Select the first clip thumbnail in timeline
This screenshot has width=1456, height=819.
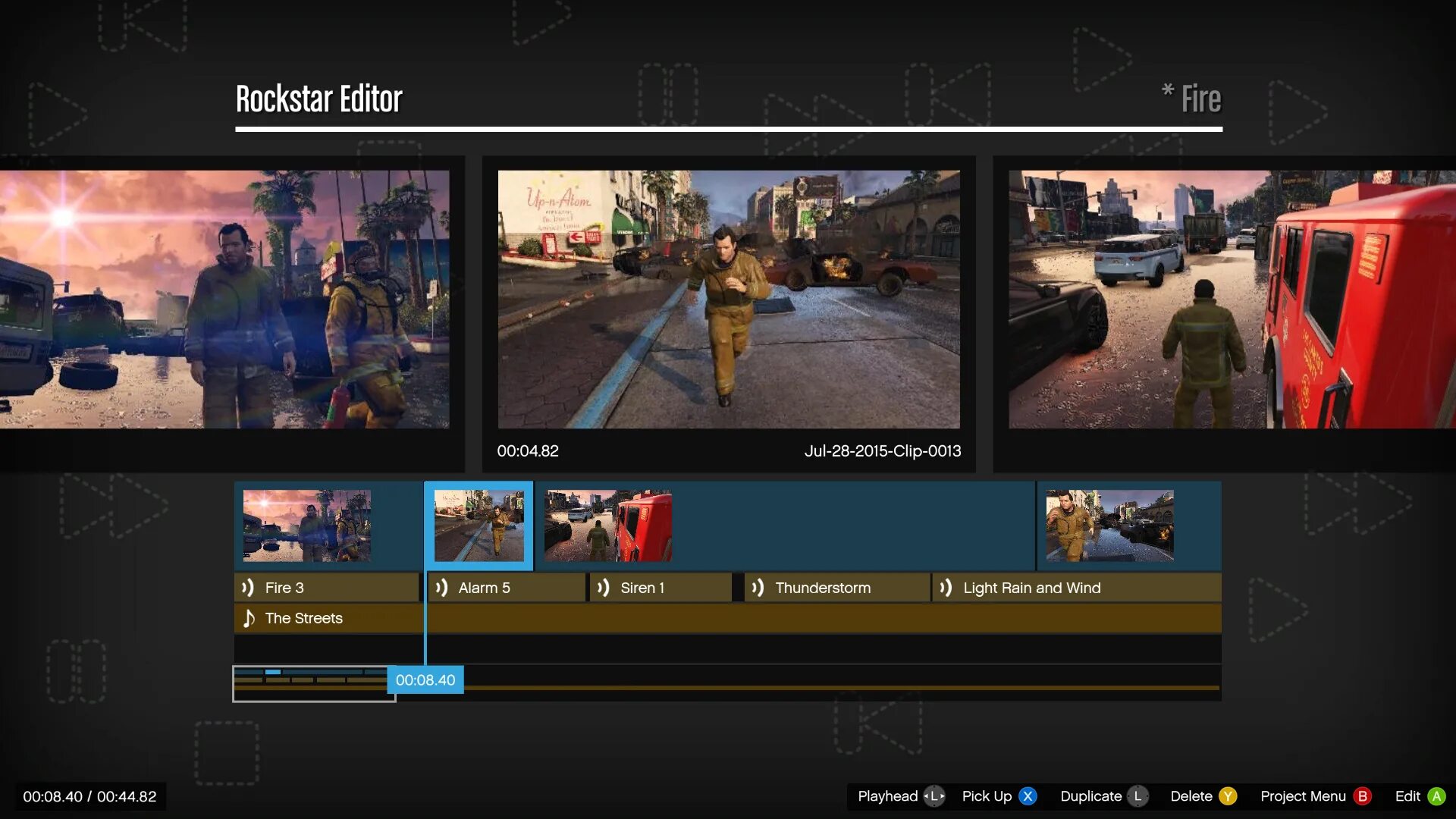pyautogui.click(x=306, y=525)
